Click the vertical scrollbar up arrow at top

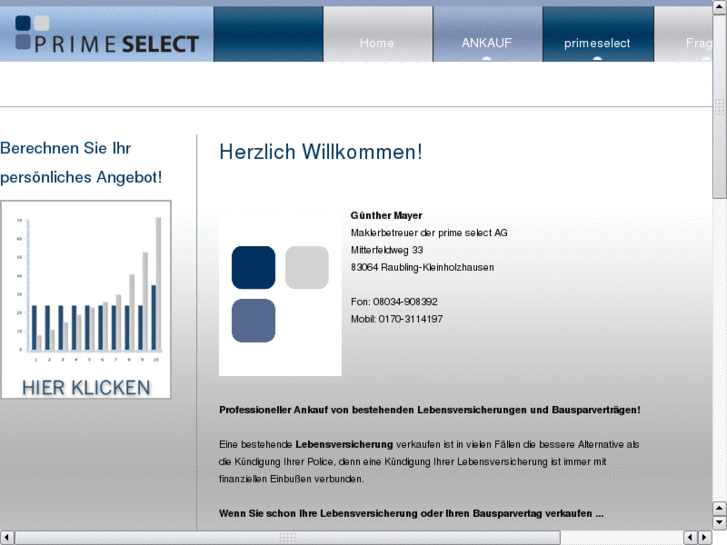[720, 7]
